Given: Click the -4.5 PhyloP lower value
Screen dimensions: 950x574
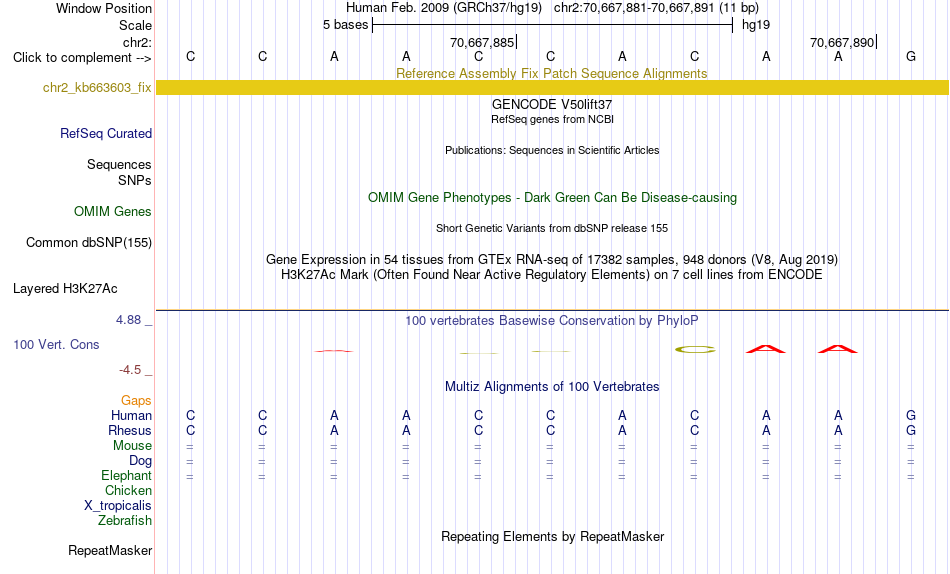Looking at the screenshot, I should (x=130, y=370).
